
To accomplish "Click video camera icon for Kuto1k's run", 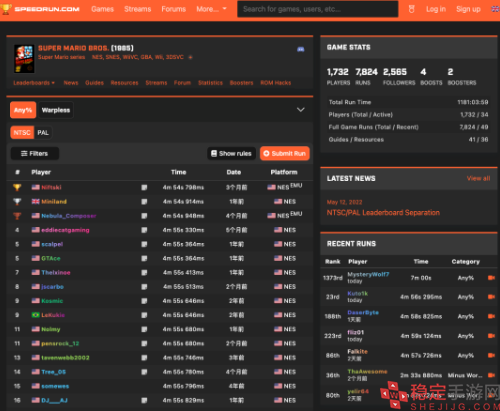I will pyautogui.click(x=491, y=297).
